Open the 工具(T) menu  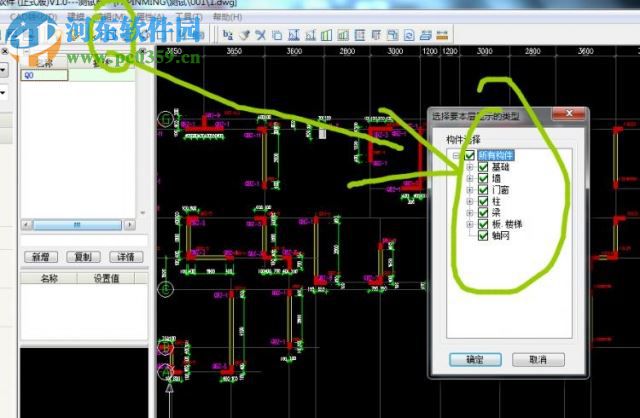coord(189,17)
